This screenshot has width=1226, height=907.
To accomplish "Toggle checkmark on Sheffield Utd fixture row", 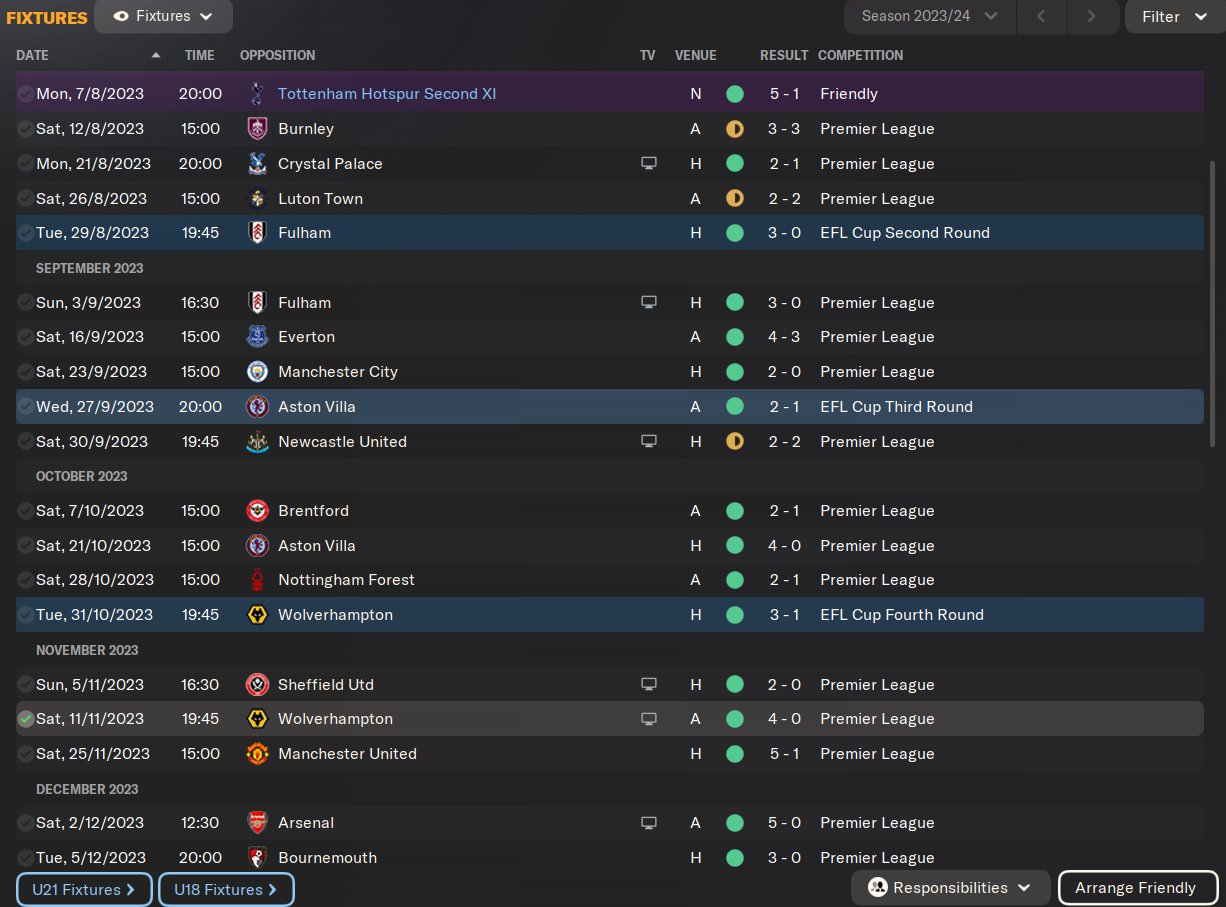I will 26,685.
